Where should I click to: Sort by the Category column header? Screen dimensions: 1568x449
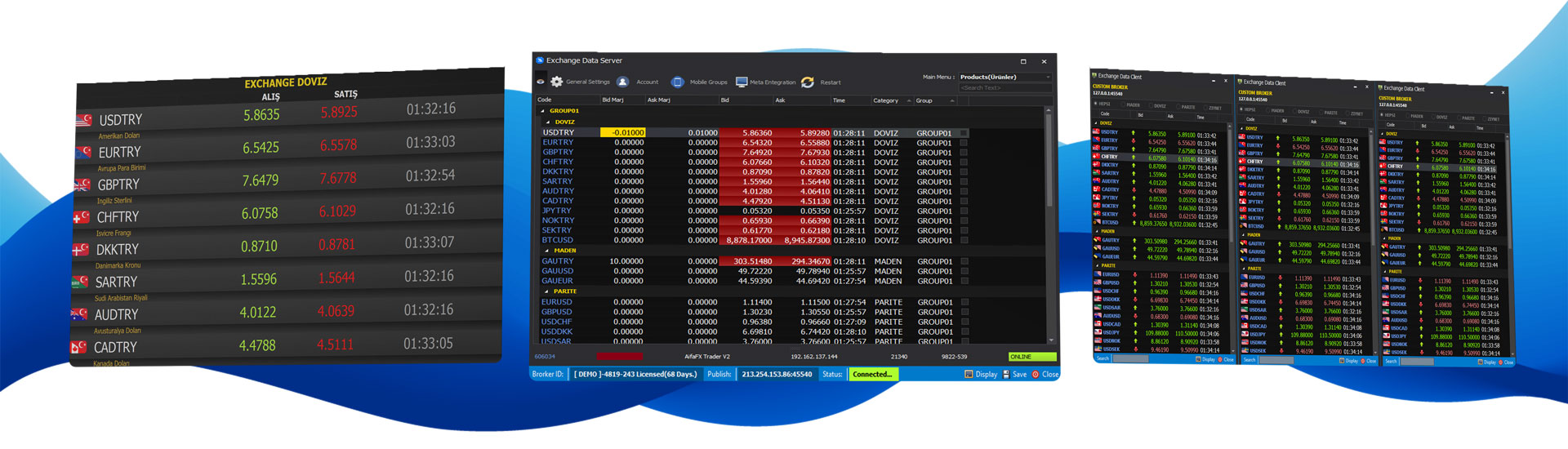pos(886,100)
